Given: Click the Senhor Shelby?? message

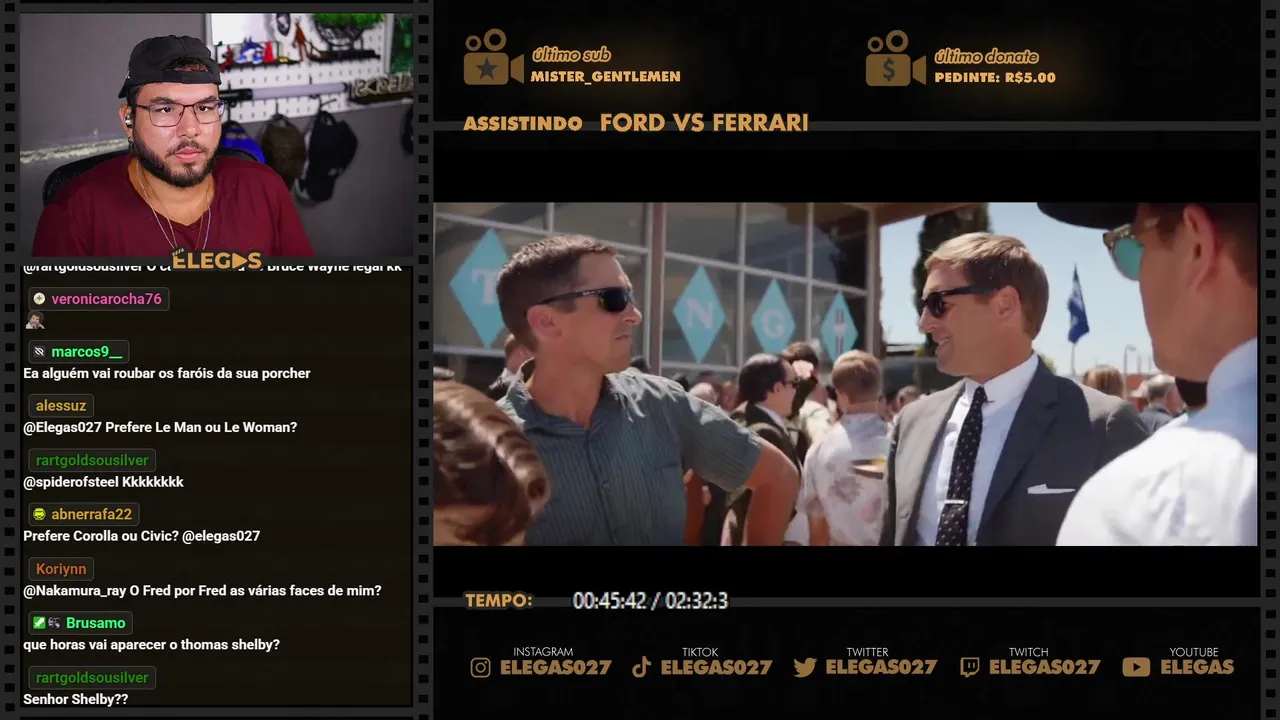Looking at the screenshot, I should 75,699.
